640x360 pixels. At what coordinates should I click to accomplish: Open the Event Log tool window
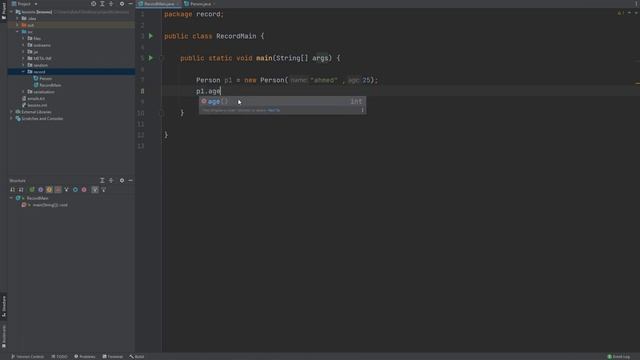coord(619,356)
